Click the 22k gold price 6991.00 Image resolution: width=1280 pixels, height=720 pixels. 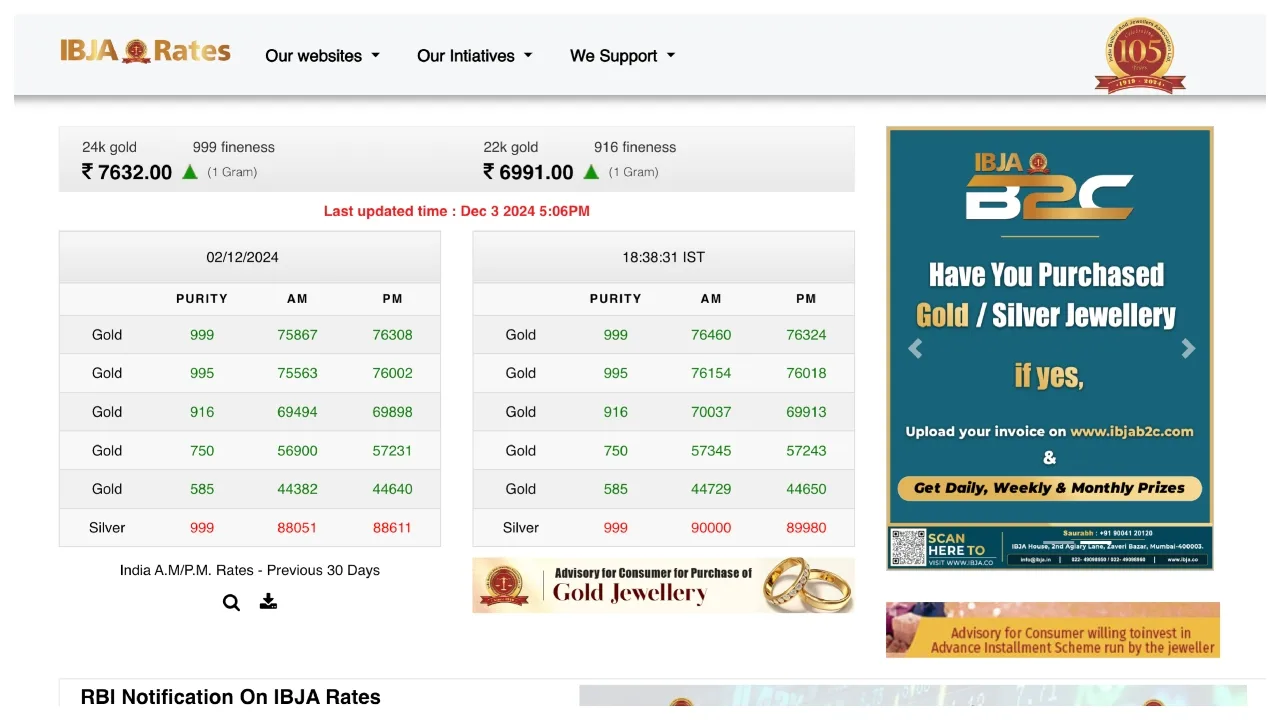click(x=528, y=172)
